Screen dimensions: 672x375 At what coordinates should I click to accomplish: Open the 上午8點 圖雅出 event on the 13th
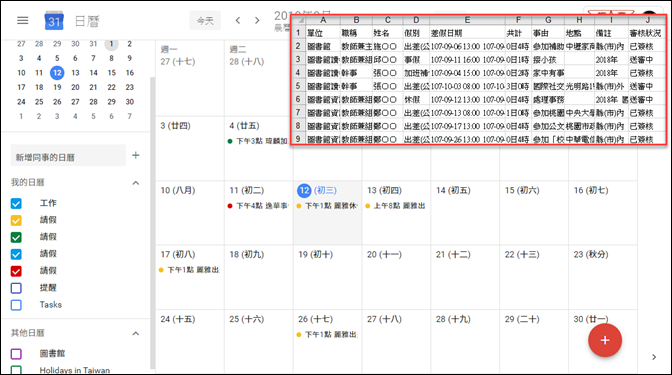coord(396,206)
